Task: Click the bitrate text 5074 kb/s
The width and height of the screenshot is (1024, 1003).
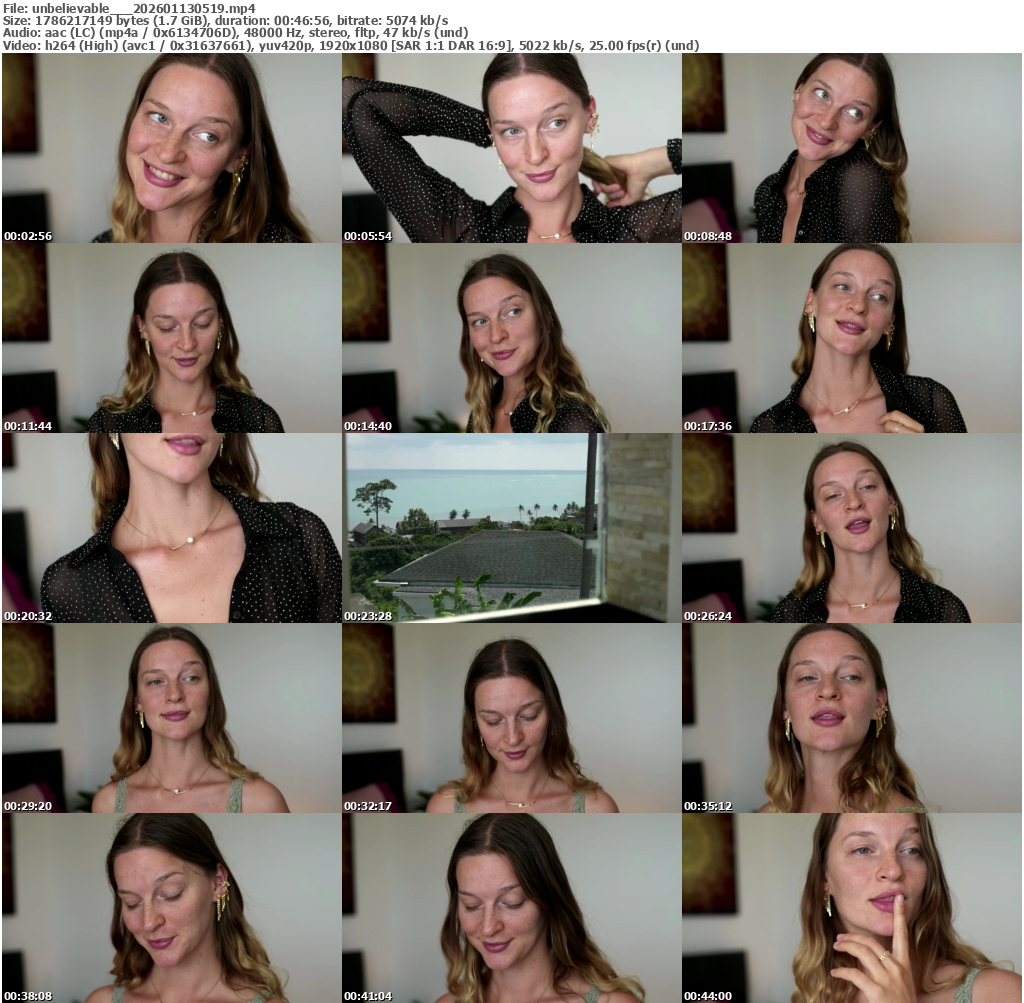Action: [x=417, y=20]
